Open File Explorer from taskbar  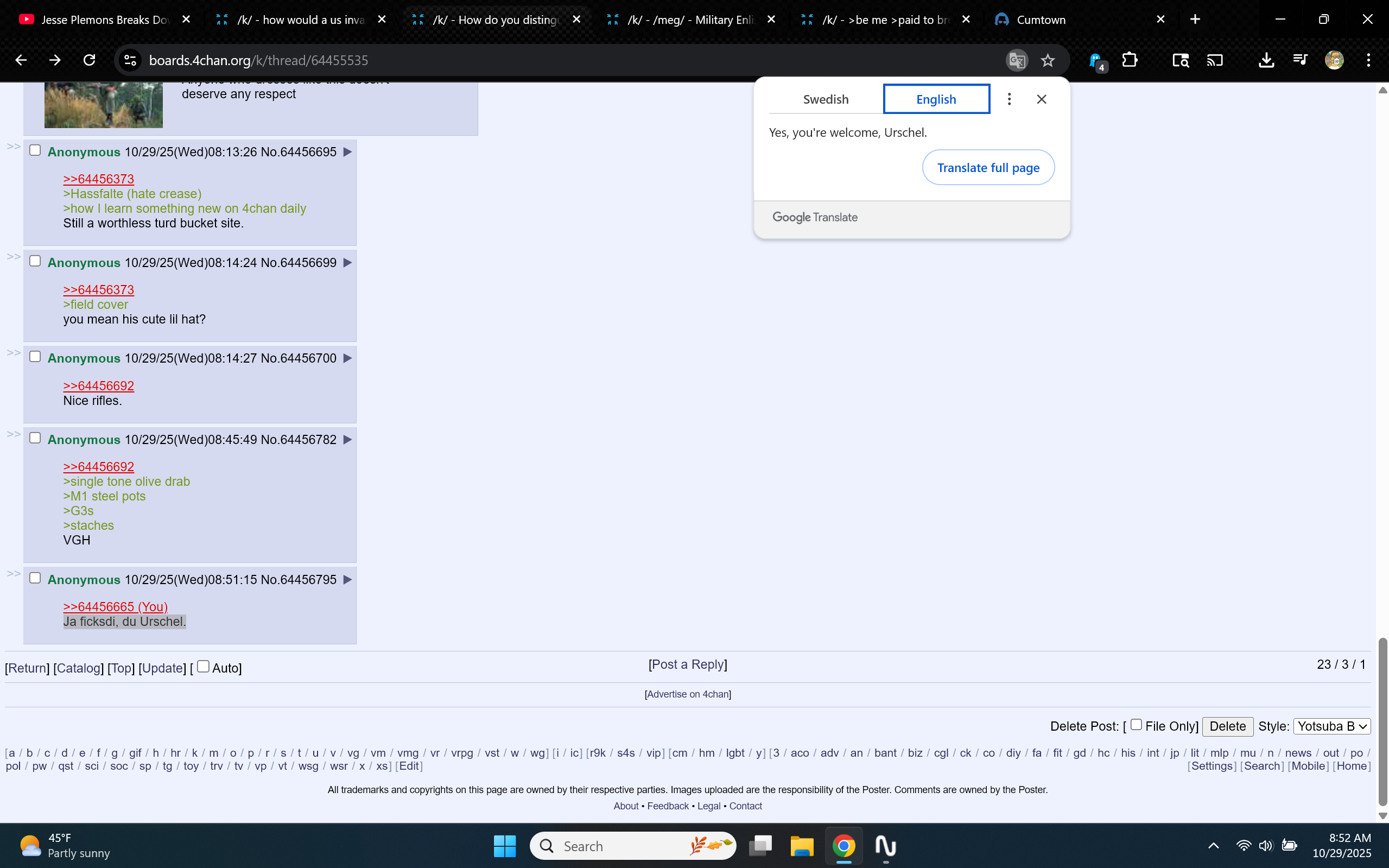[x=801, y=846]
